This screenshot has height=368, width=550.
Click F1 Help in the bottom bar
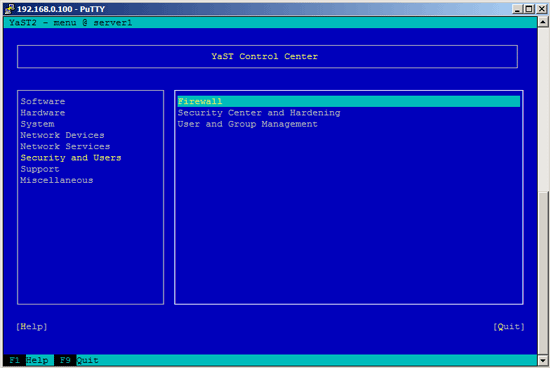[x=29, y=360]
